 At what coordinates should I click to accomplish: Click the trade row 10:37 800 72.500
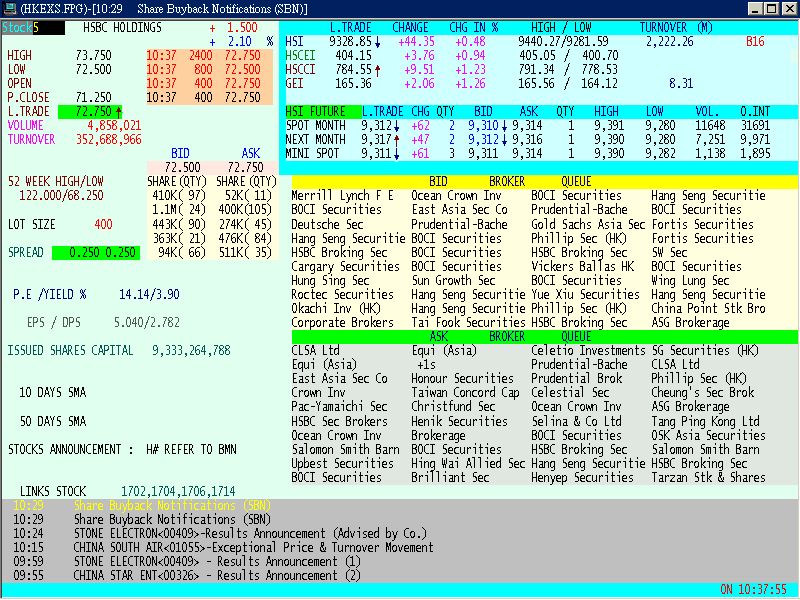tap(204, 69)
